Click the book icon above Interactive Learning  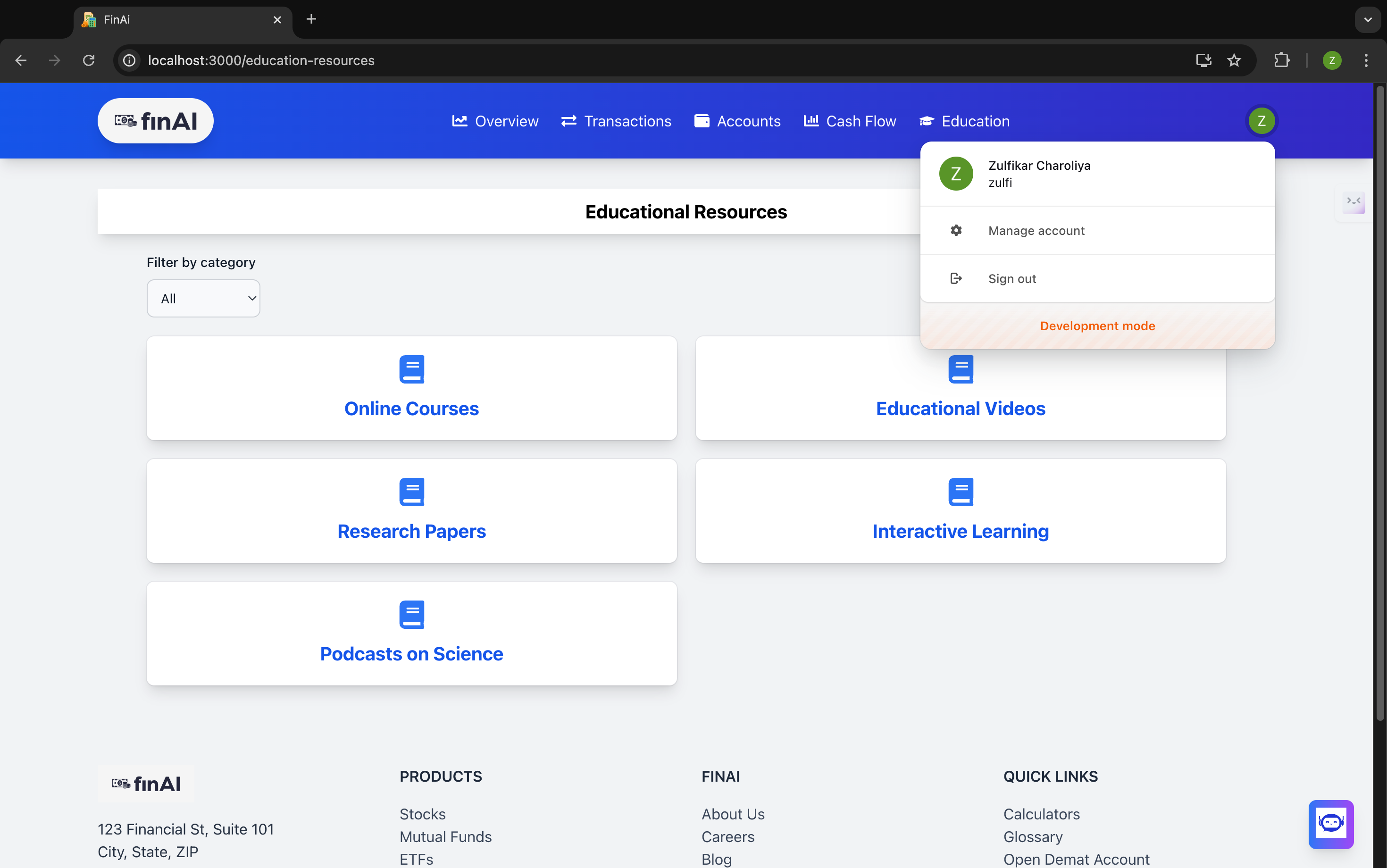point(961,492)
